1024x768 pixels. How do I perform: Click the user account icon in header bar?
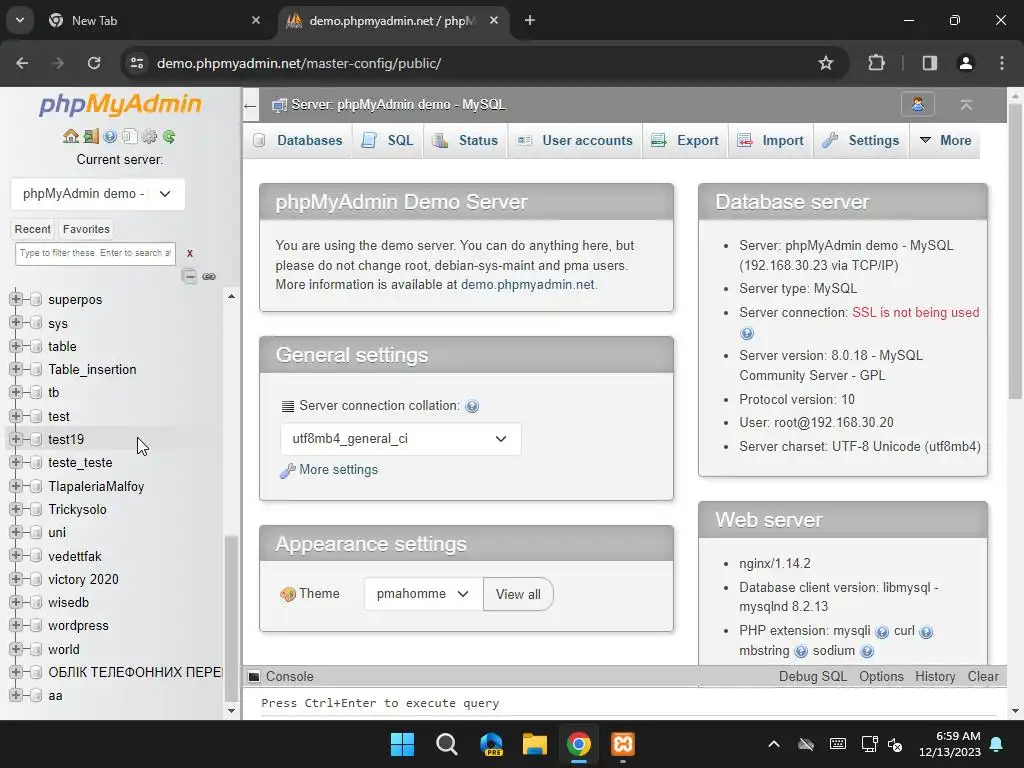click(x=918, y=104)
